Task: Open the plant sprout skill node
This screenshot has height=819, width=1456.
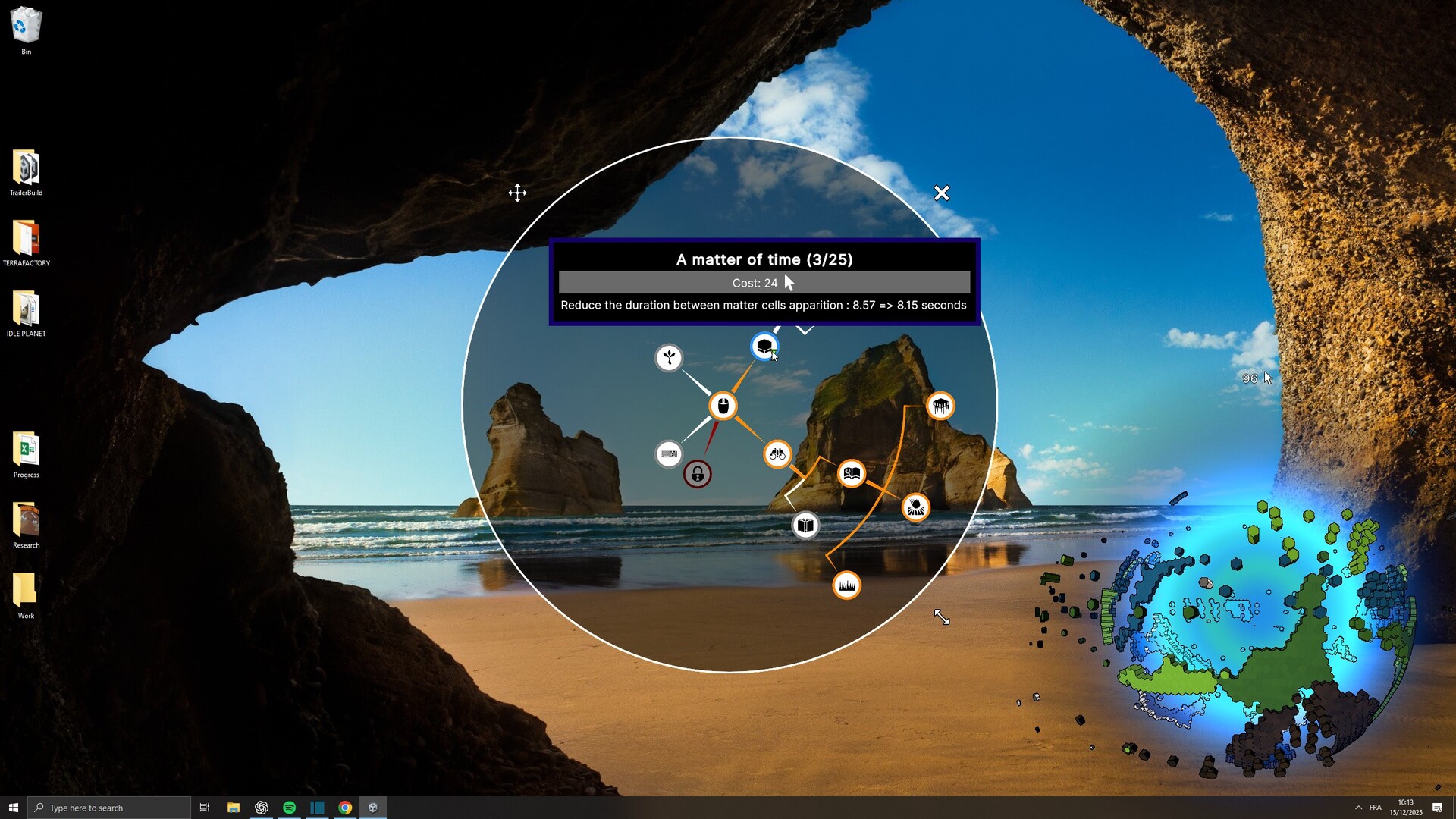Action: point(668,358)
